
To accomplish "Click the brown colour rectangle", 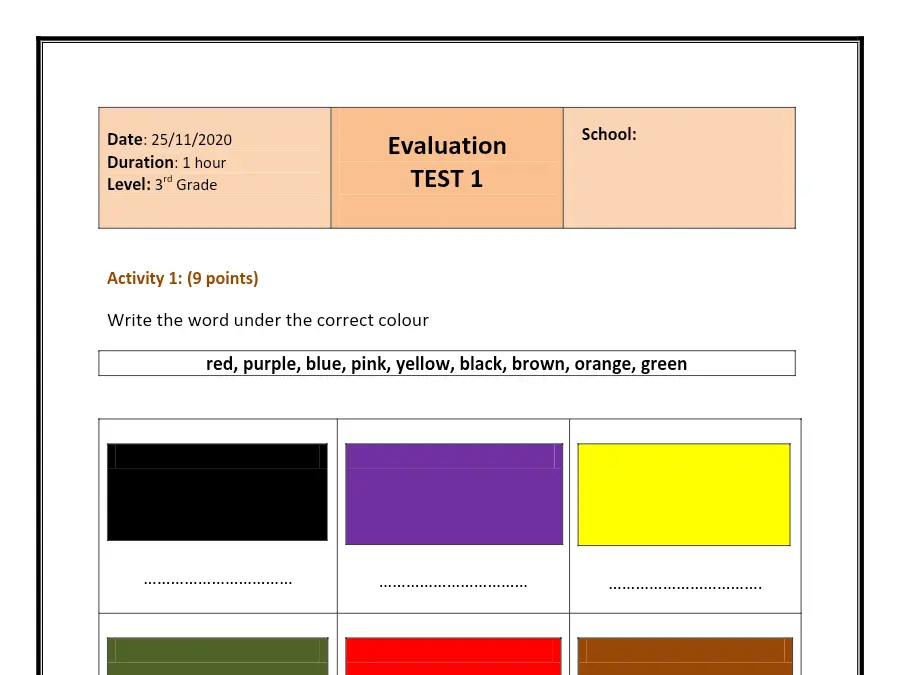I will tap(685, 656).
